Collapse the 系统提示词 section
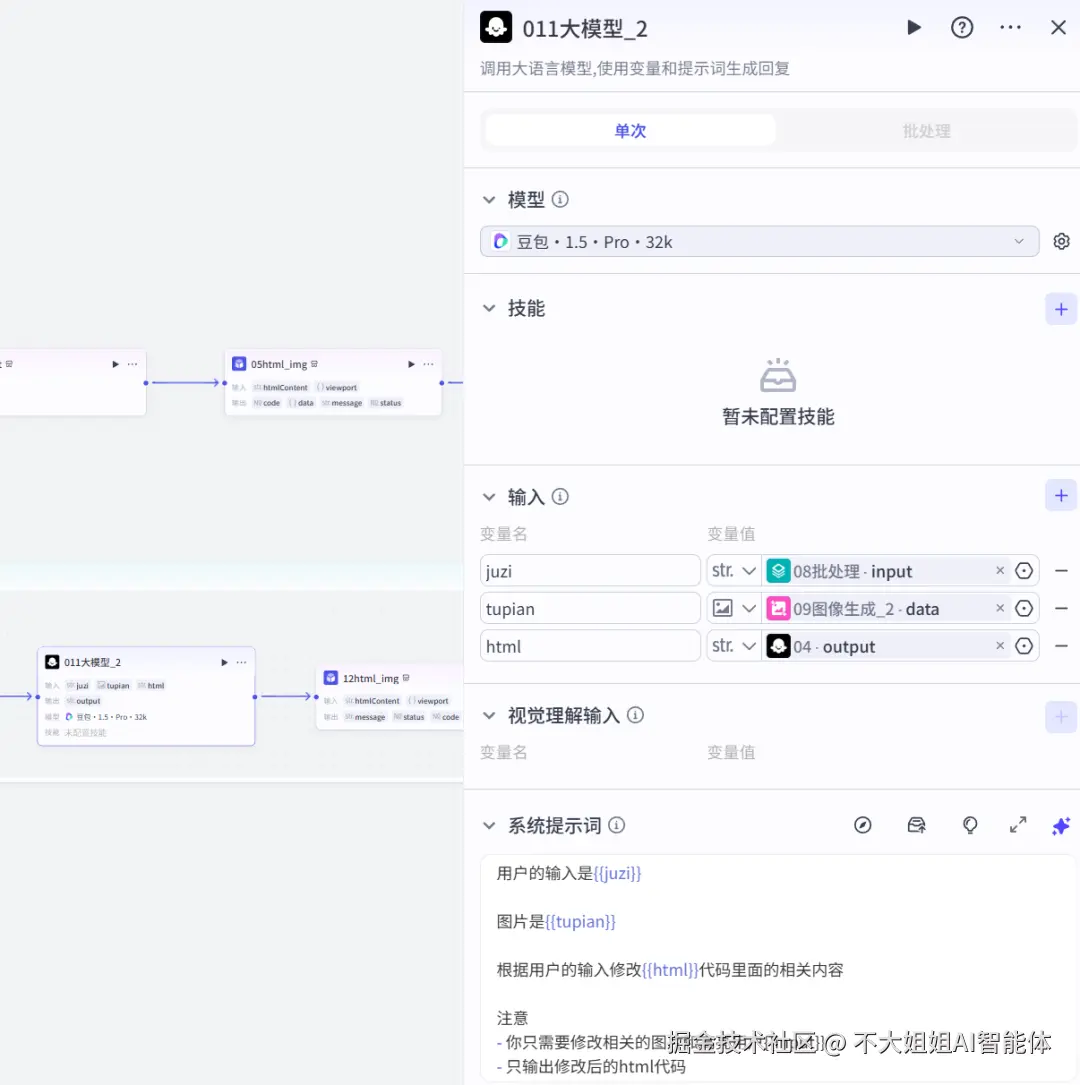This screenshot has height=1085, width=1080. 489,826
